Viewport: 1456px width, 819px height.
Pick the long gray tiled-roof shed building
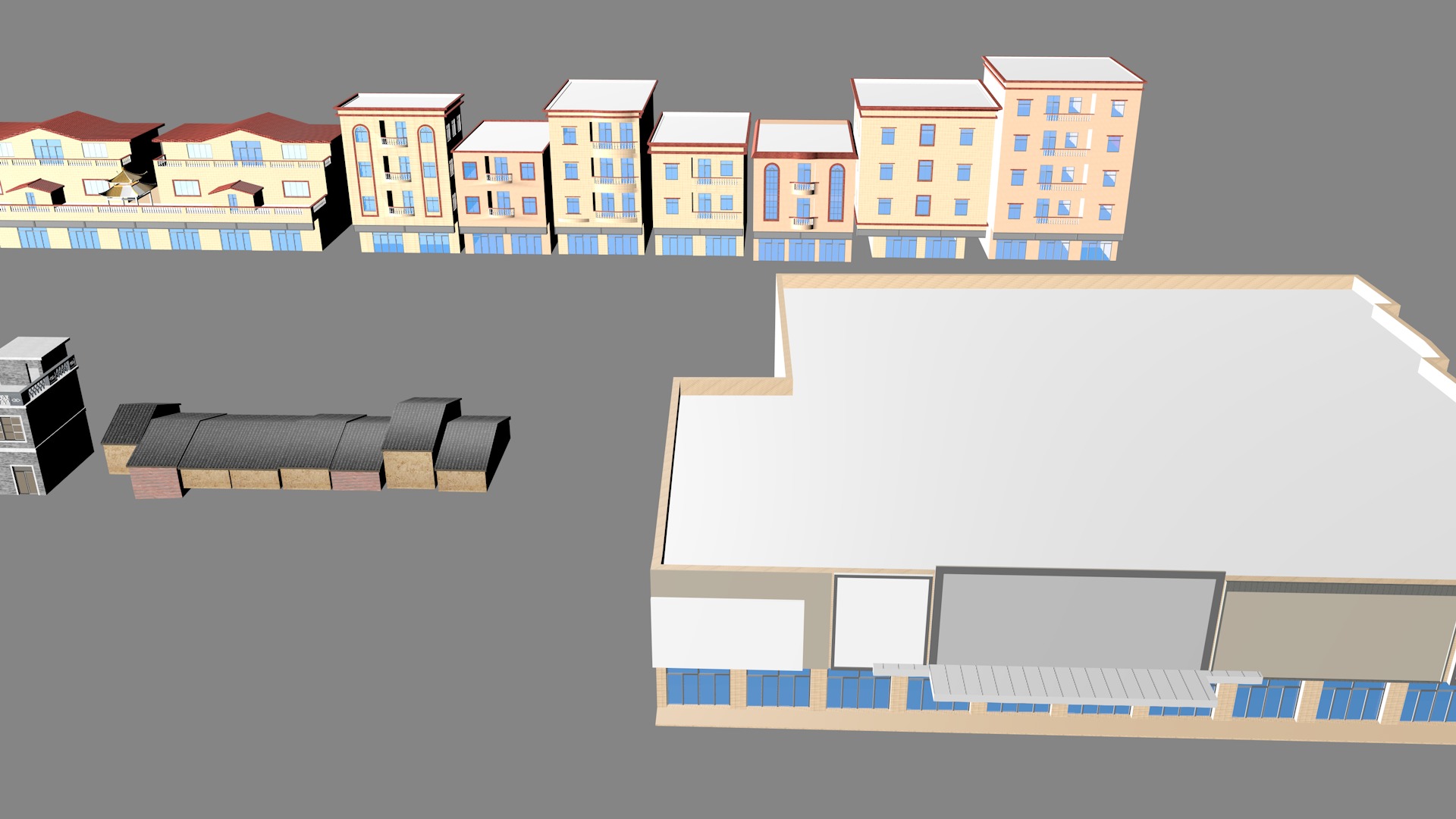pos(306,447)
